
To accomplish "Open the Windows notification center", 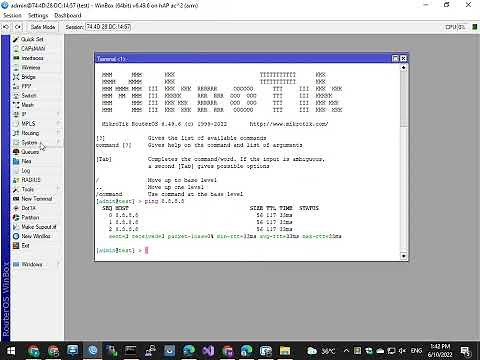I will tap(465, 351).
